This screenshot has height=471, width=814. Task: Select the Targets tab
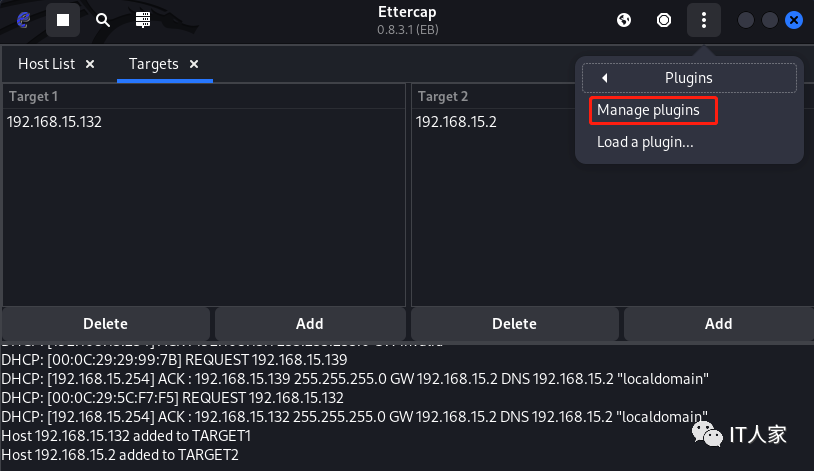coord(153,64)
